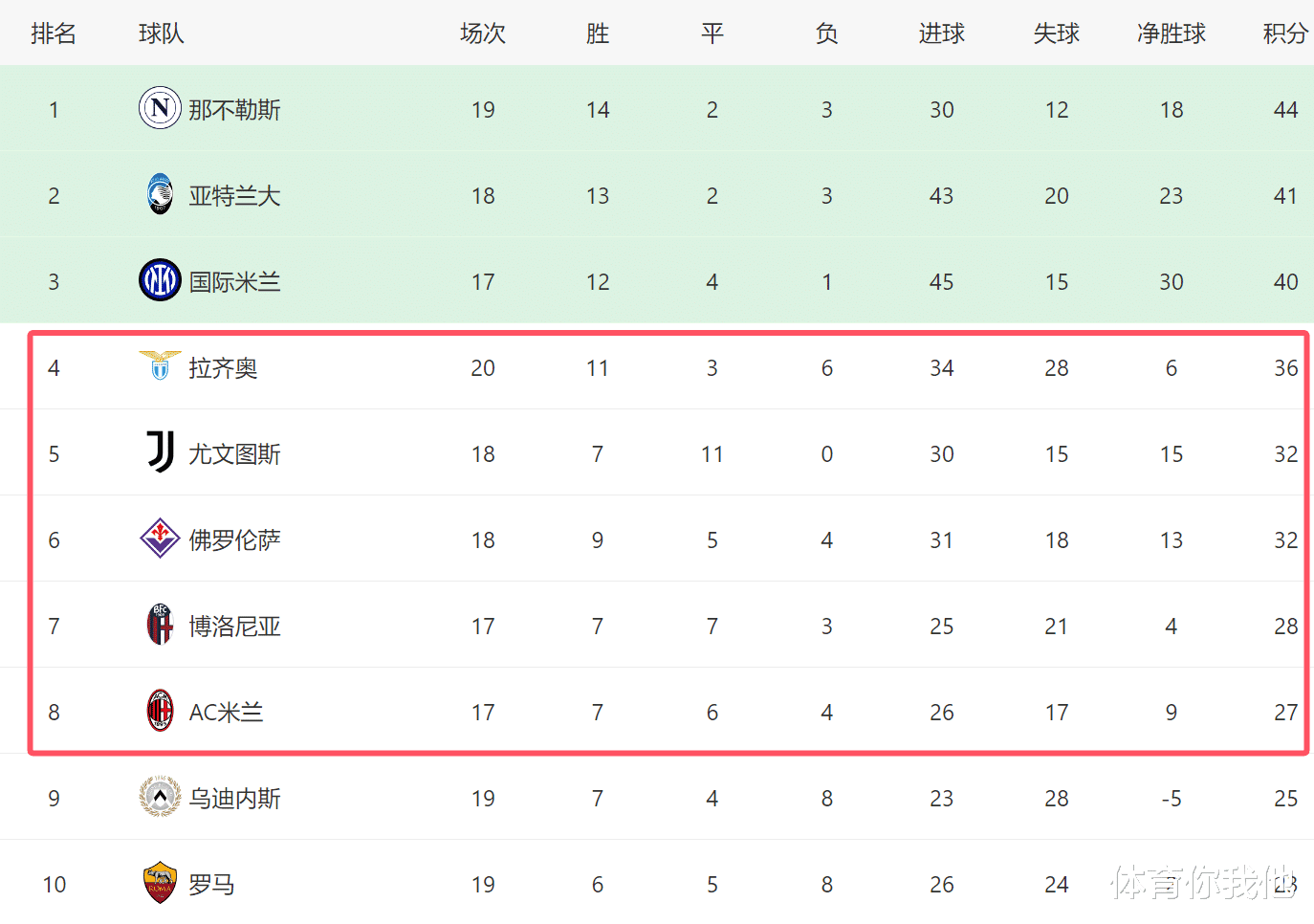Viewport: 1314px width, 924px height.
Task: Sort by 净胜球 column header
Action: coord(1172,33)
